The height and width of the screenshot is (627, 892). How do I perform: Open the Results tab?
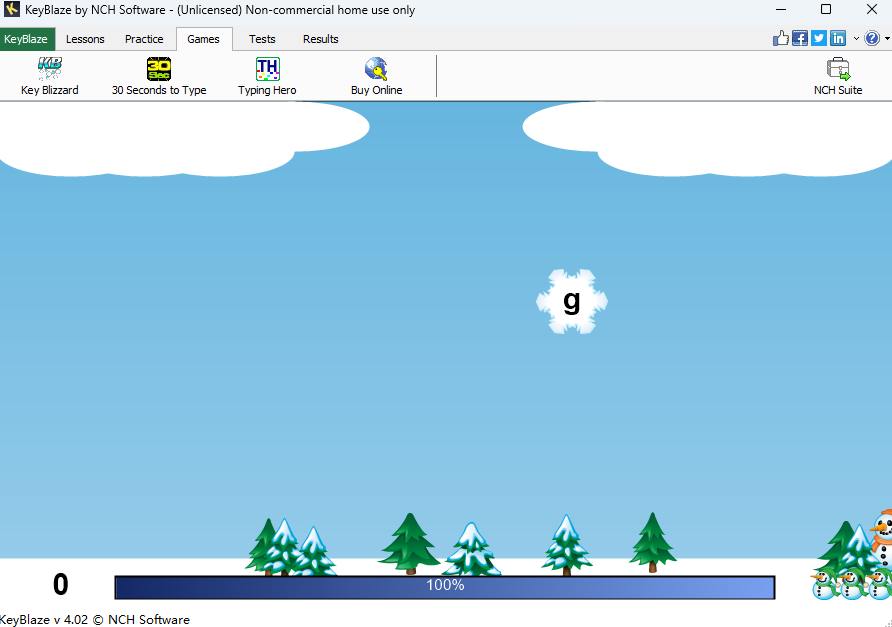click(x=321, y=39)
